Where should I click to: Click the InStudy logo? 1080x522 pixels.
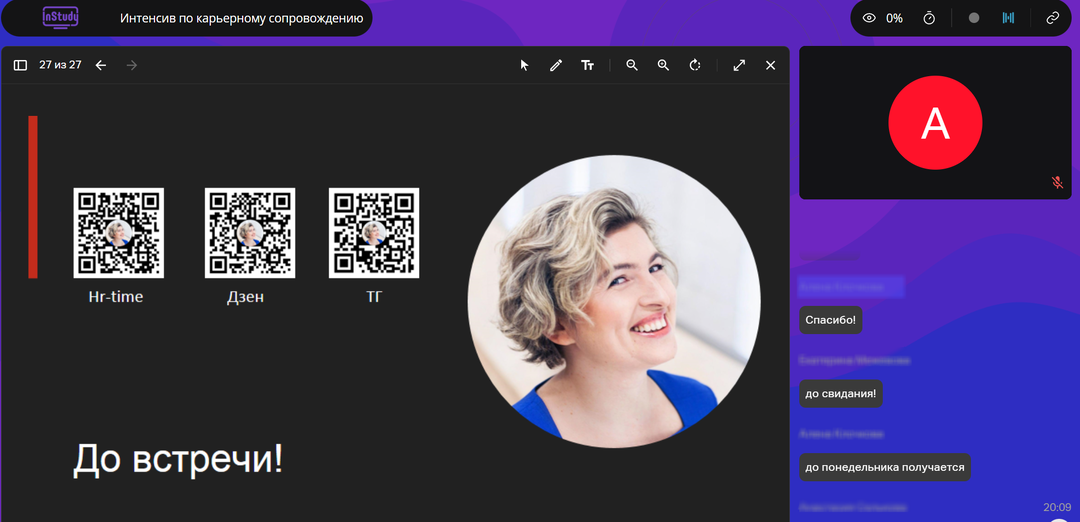tap(61, 17)
